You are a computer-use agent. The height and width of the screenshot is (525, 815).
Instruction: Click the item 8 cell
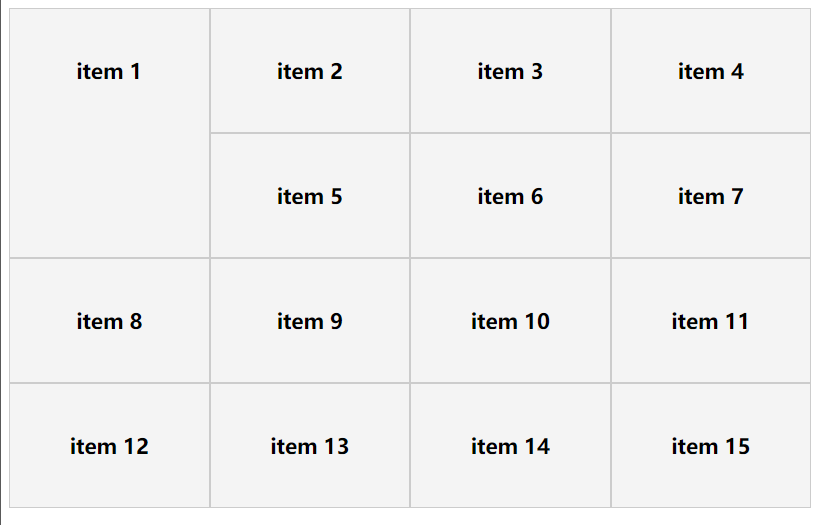(x=109, y=321)
